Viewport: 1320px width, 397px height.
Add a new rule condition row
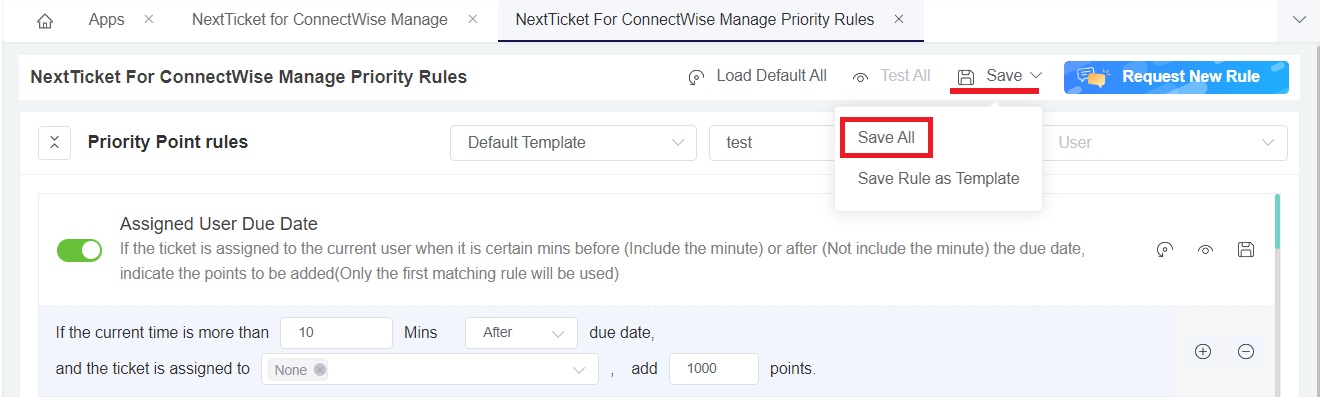coord(1203,351)
